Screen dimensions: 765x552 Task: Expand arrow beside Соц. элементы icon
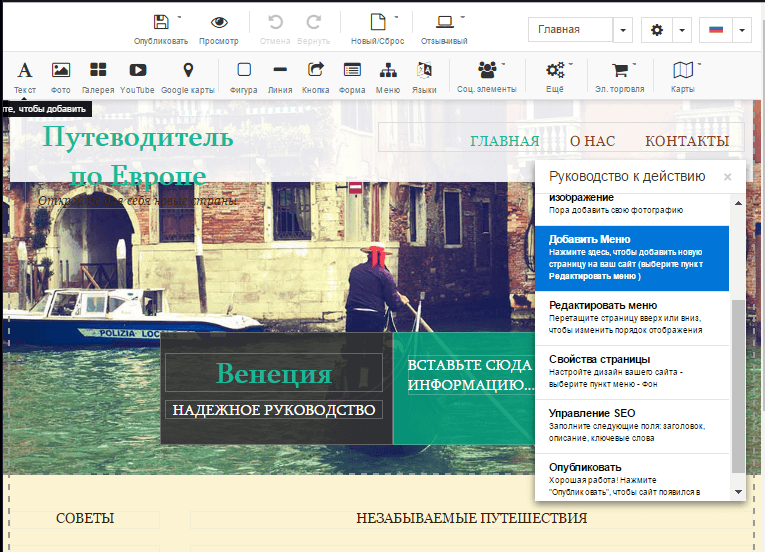tap(503, 64)
